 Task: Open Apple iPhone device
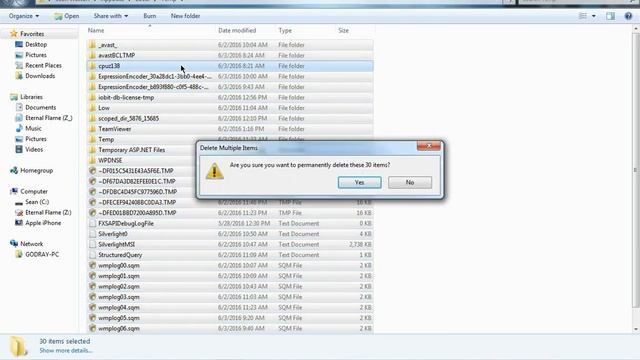43,223
